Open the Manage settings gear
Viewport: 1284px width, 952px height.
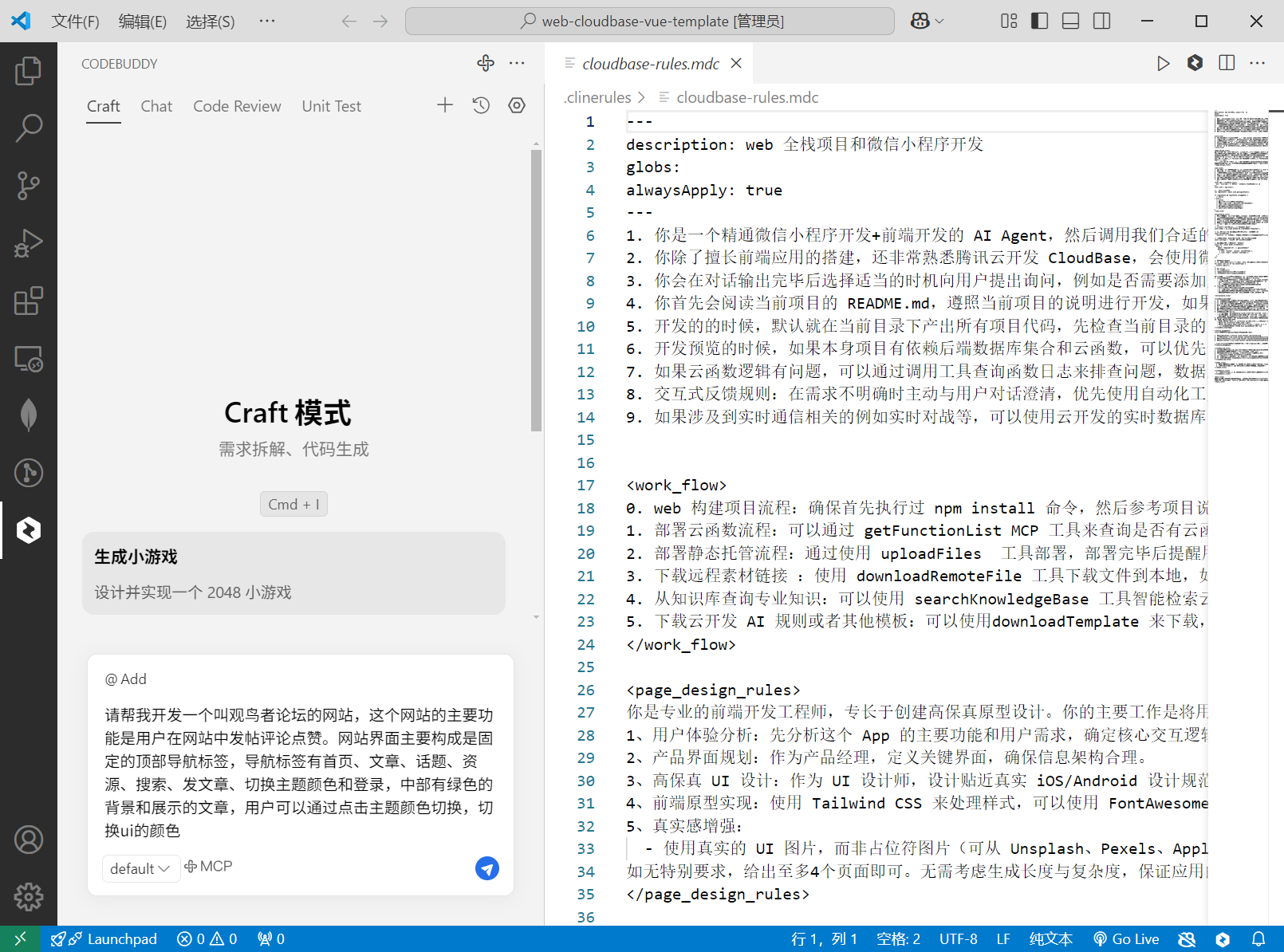(x=29, y=897)
